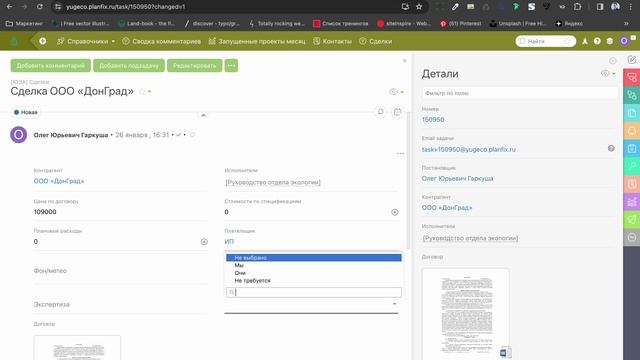640x360 pixels.
Task: Open the ООО «ДонГрад» link in the Контрагент field
Action: [x=59, y=181]
